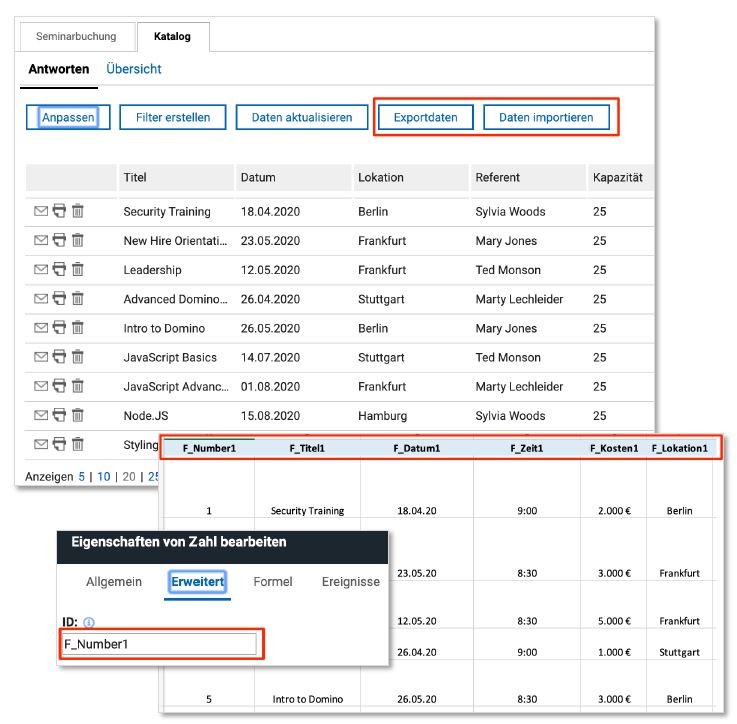
Task: Switch to the Seminarbuchung tab
Action: pos(76,36)
